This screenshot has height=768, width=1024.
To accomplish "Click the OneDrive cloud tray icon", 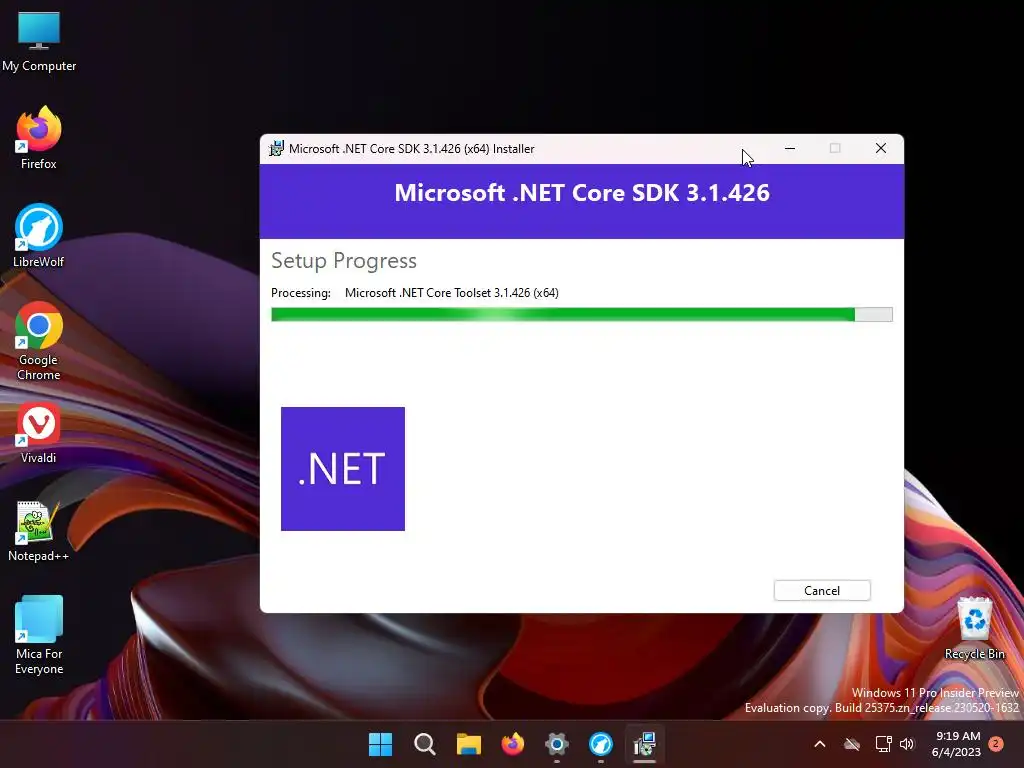I will click(852, 744).
